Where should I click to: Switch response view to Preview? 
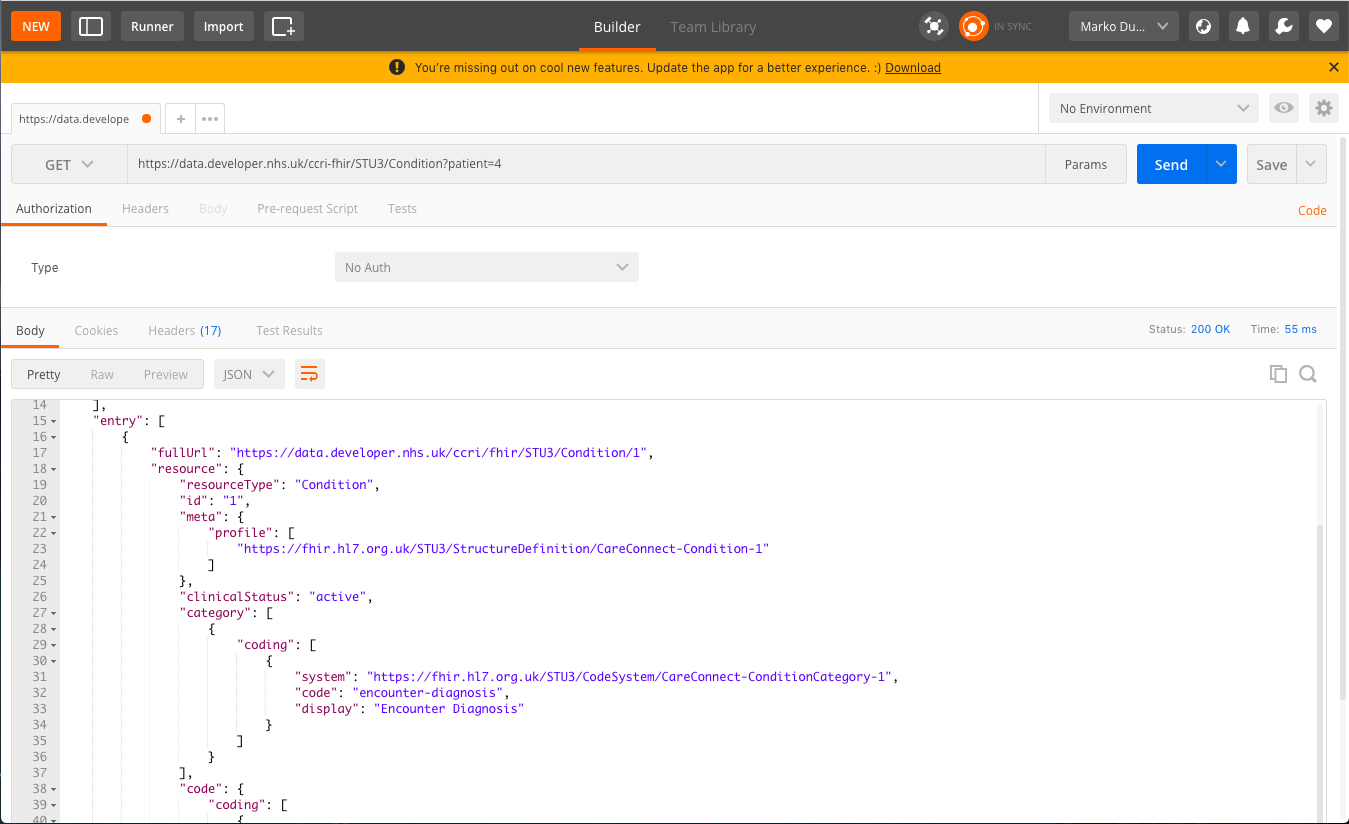pyautogui.click(x=166, y=374)
